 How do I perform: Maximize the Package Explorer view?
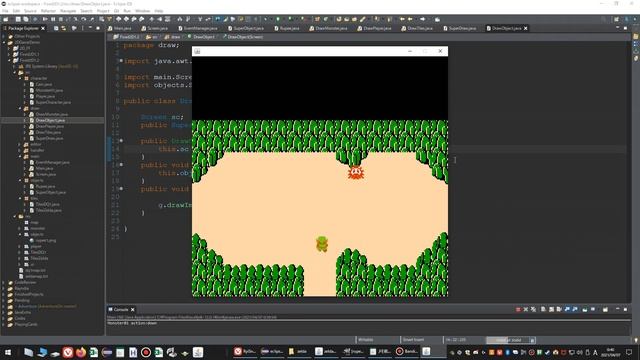pos(98,28)
